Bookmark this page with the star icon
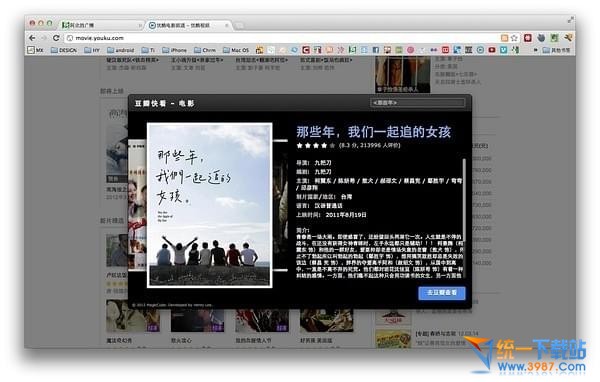600x382 pixels. tap(514, 38)
